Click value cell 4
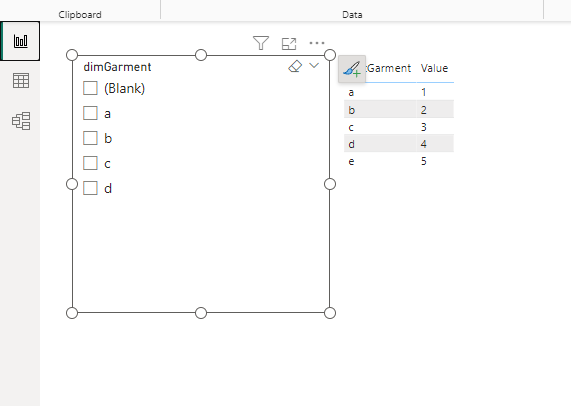Screen dimensions: 571x406 click(424, 144)
